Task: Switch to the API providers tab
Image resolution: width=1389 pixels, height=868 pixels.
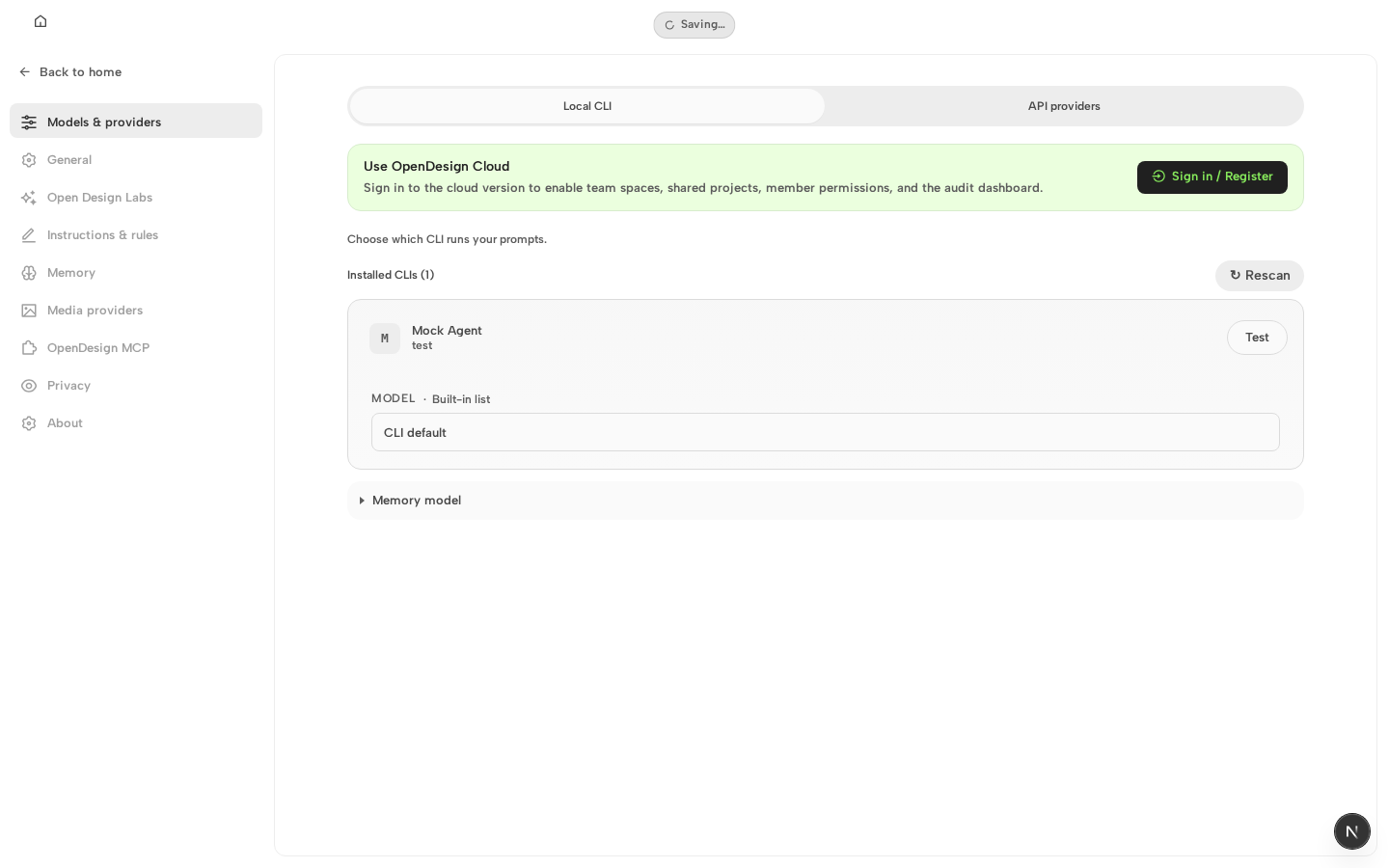Action: pyautogui.click(x=1064, y=106)
